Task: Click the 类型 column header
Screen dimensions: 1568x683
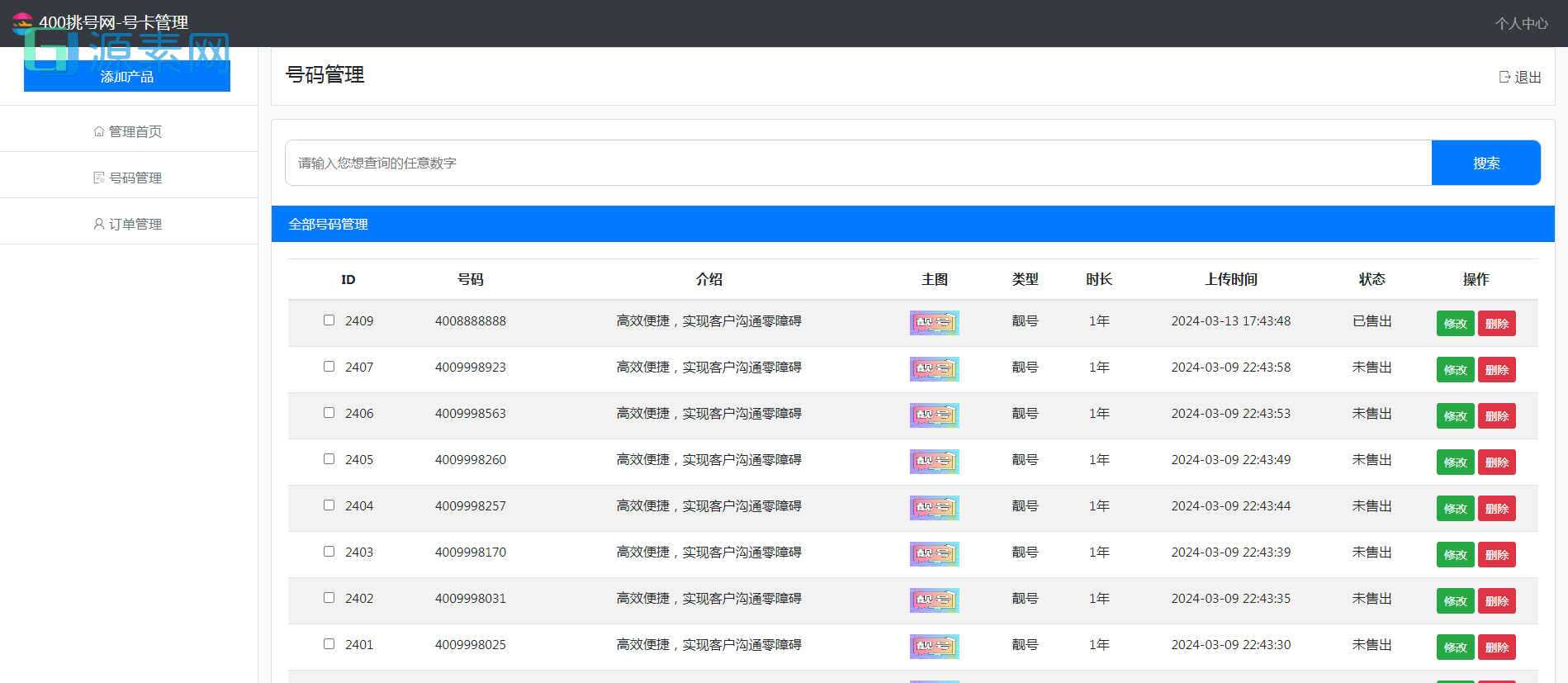Action: pos(1026,279)
